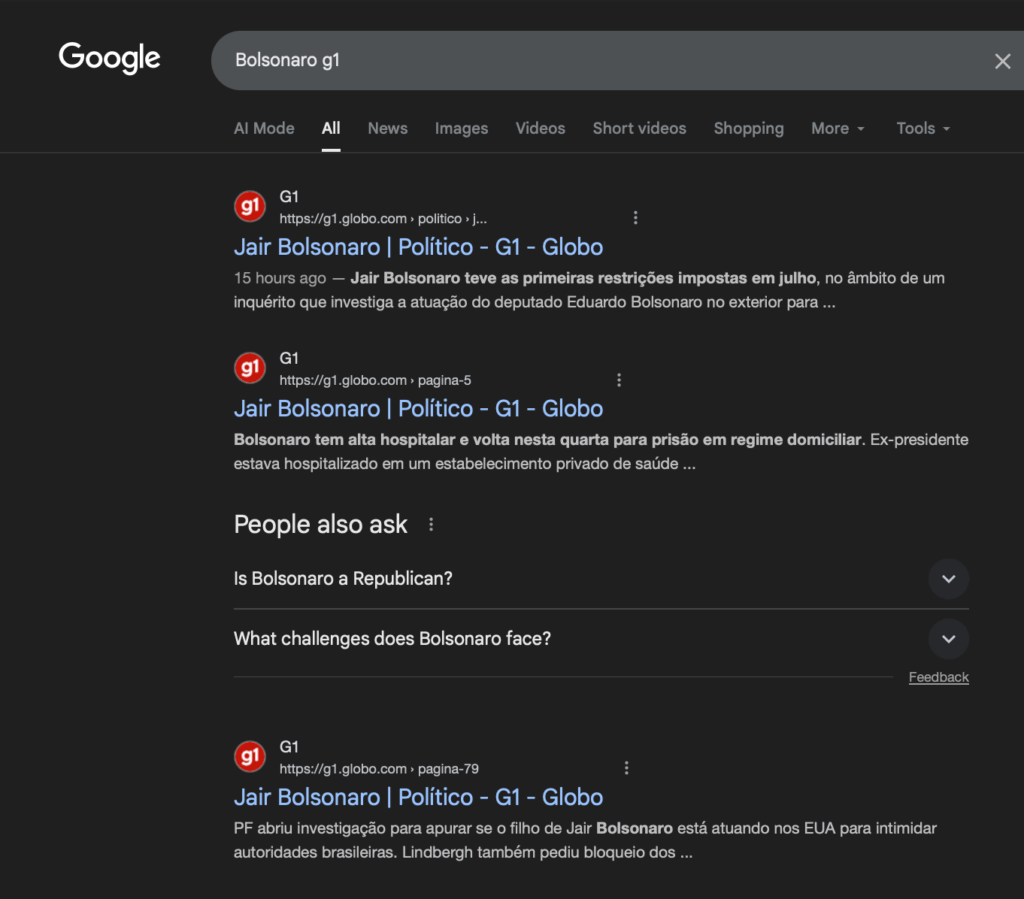Expand 'Is Bolsonaro a Republican?' question

948,578
